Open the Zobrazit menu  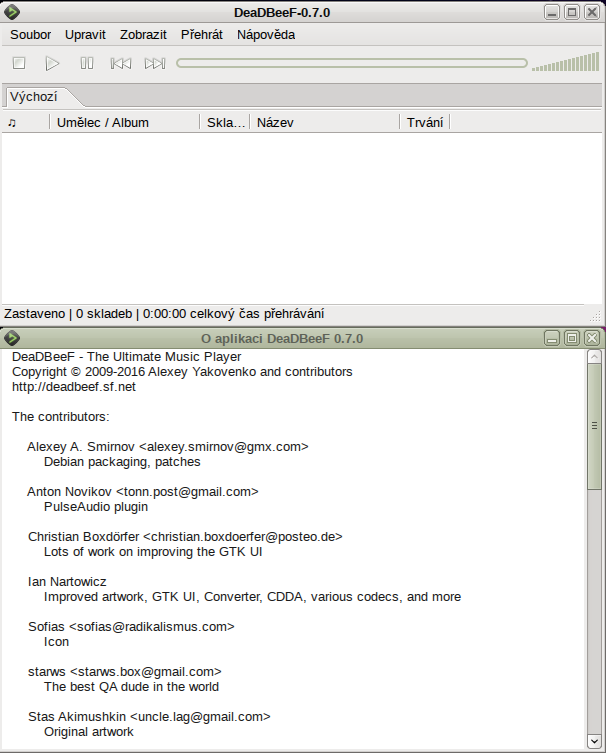click(143, 35)
